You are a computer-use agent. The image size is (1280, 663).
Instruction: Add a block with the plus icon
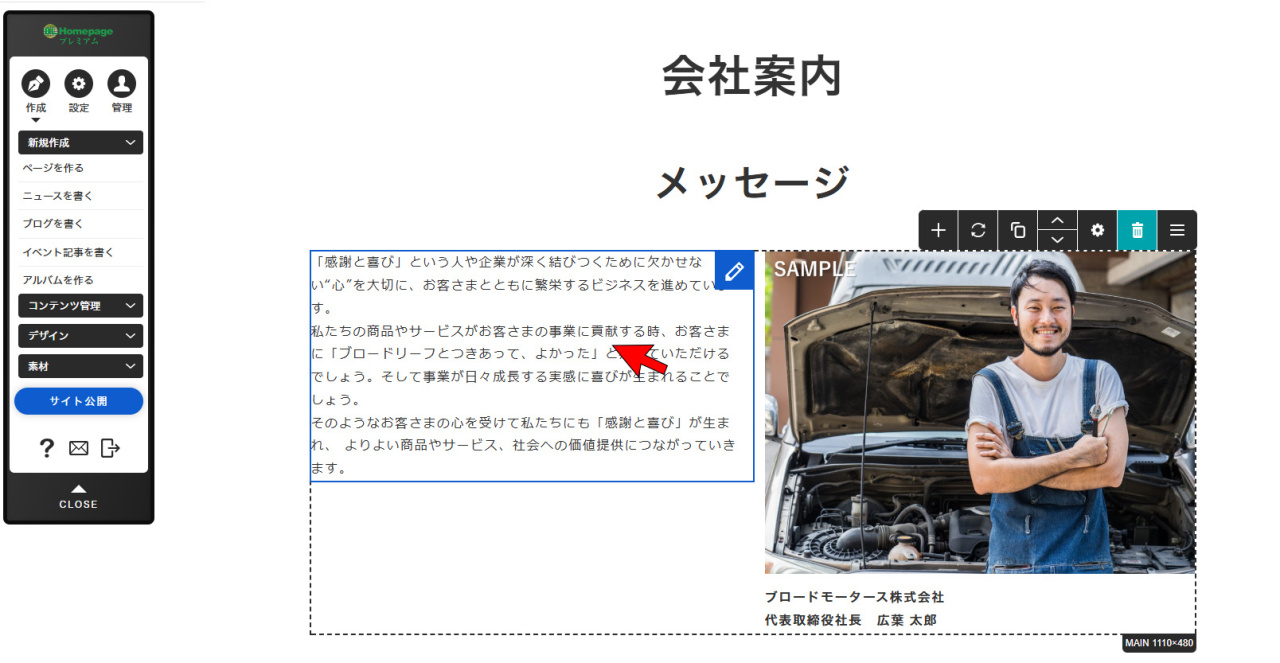938,230
